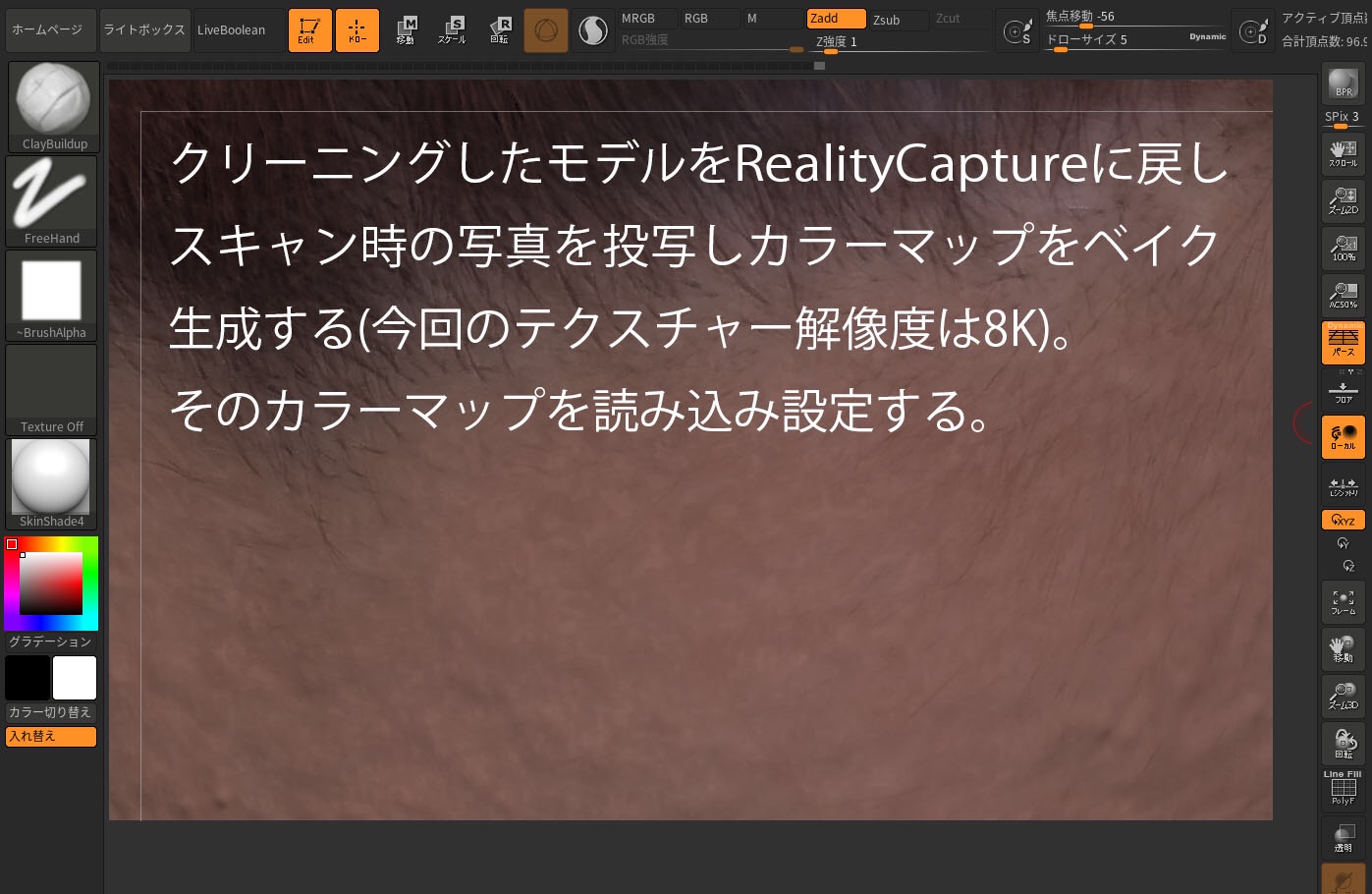Image resolution: width=1372 pixels, height=894 pixels.
Task: Frame the mesh with フレーム button
Action: [1344, 602]
